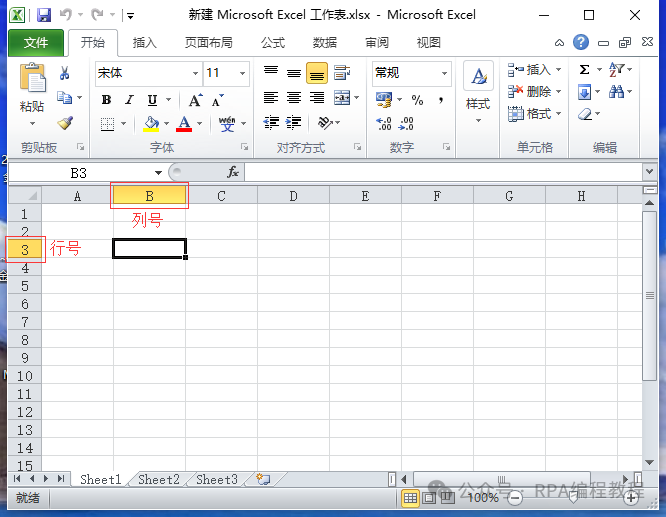Toggle the highlighted bottom align button
The image size is (666, 517).
(x=317, y=73)
